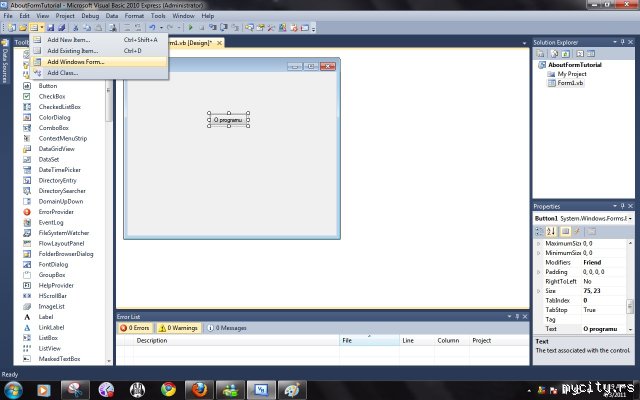
Task: Toggle the 0 Warnings filter
Action: click(x=179, y=328)
